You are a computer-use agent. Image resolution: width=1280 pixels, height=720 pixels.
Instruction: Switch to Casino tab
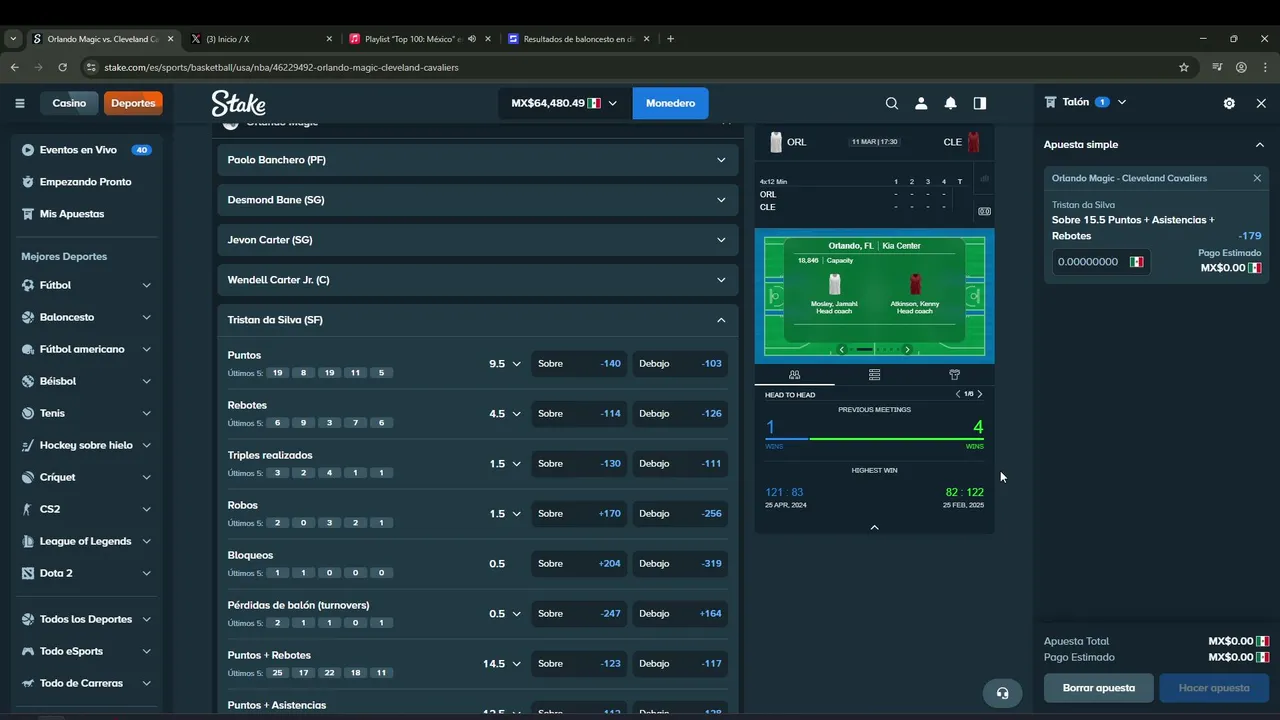(69, 103)
